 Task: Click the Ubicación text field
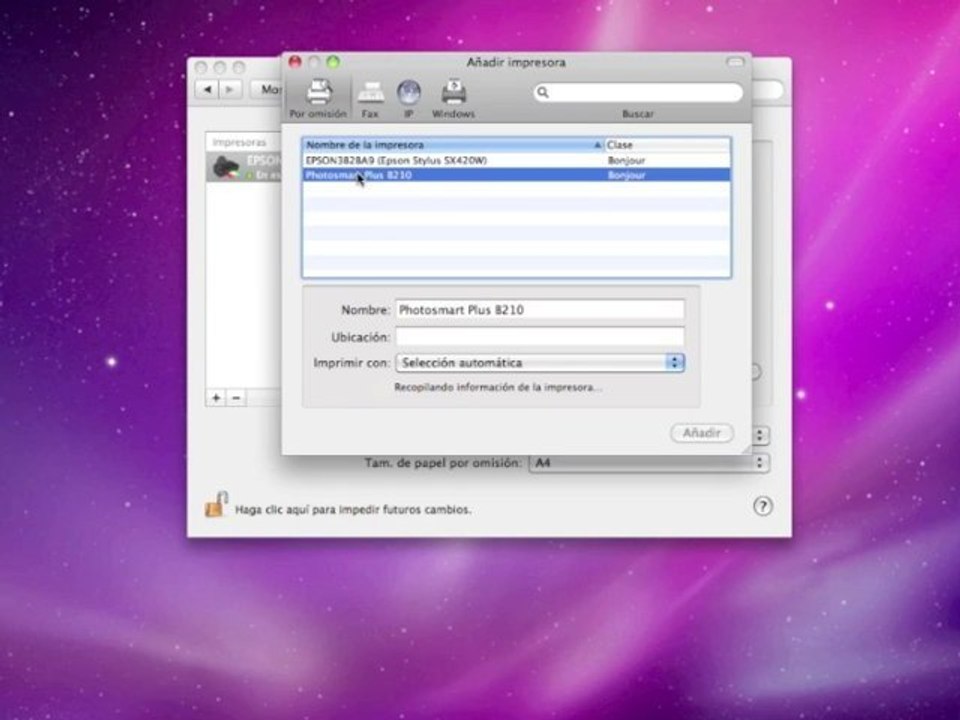(539, 337)
